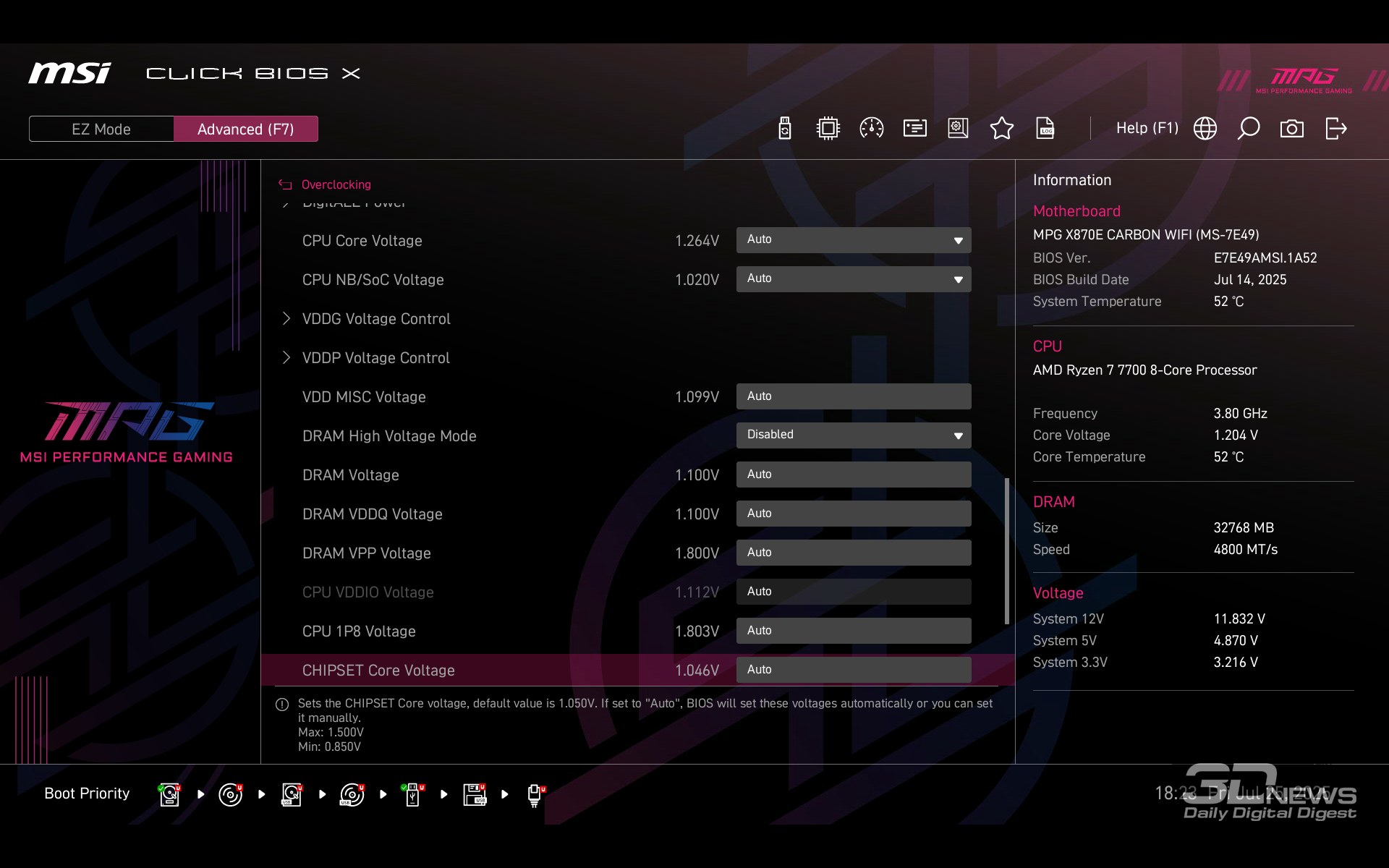Open DRAM High Voltage Mode dropdown
This screenshot has width=1389, height=868.
tap(854, 435)
